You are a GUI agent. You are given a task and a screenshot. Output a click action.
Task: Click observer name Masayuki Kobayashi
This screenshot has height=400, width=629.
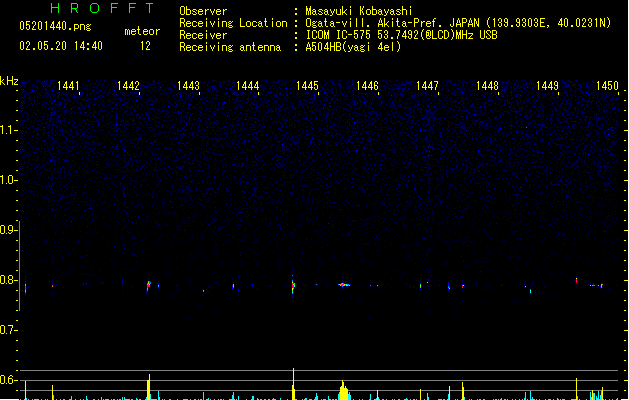coord(359,11)
